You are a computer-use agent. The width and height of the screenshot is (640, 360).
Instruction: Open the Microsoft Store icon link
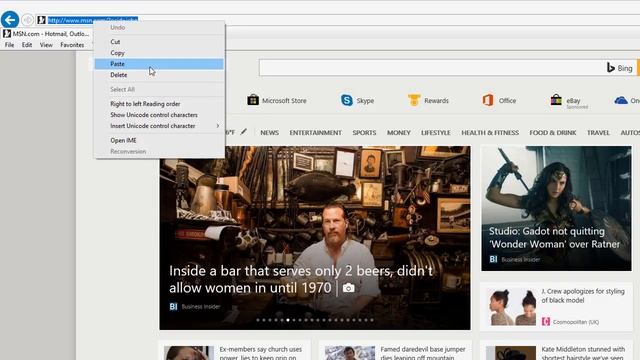253,100
